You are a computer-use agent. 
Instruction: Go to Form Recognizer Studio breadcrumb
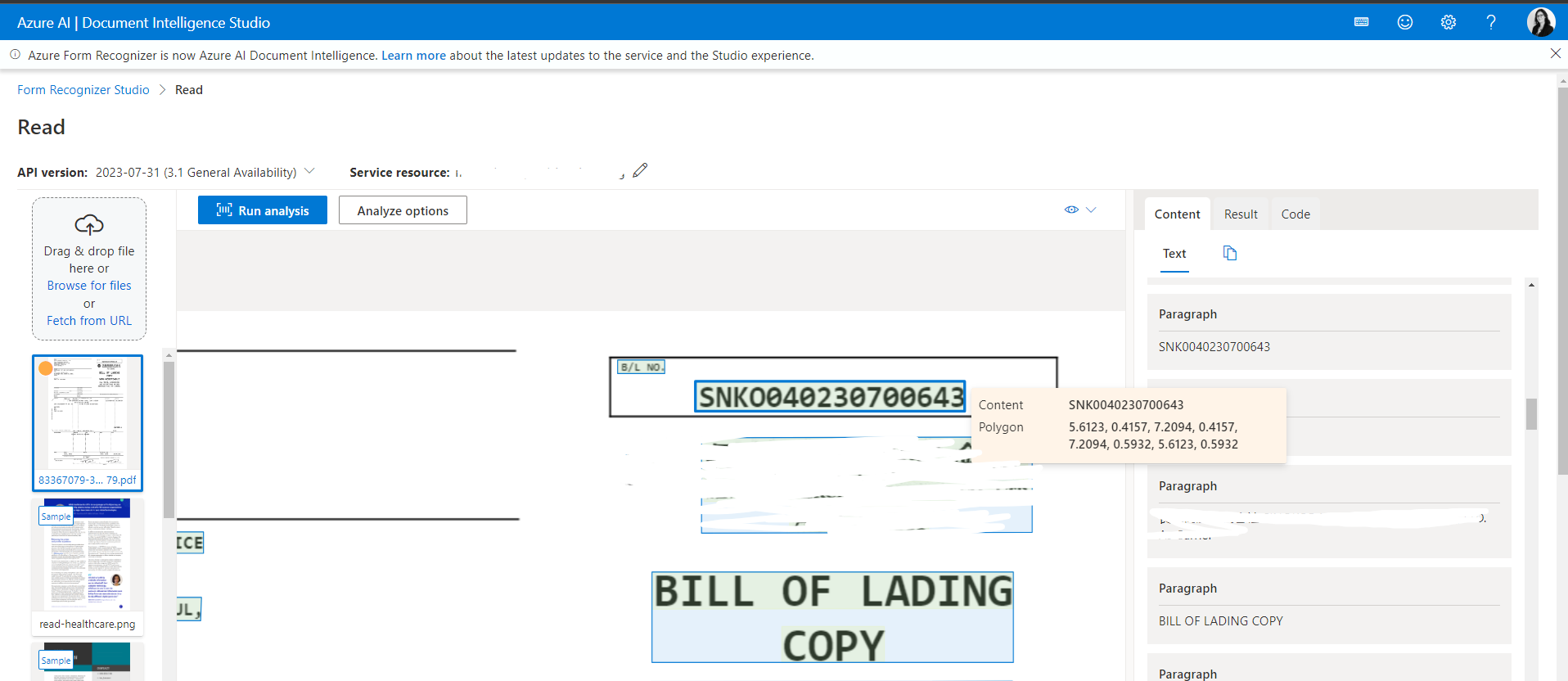pyautogui.click(x=83, y=90)
